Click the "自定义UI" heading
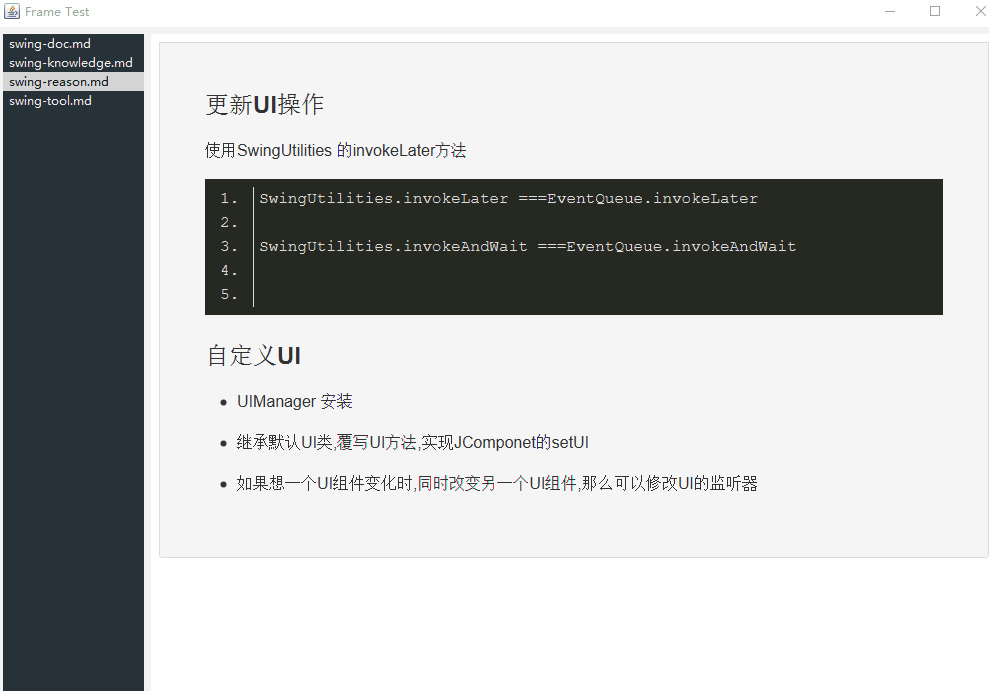 253,355
